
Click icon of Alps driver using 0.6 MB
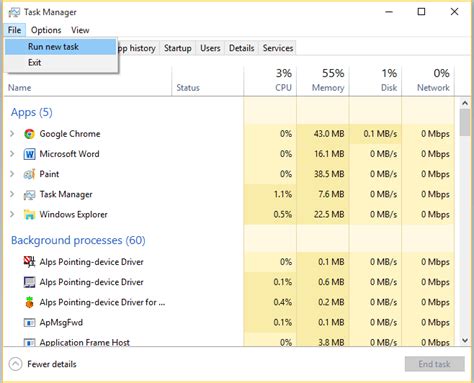coord(29,282)
